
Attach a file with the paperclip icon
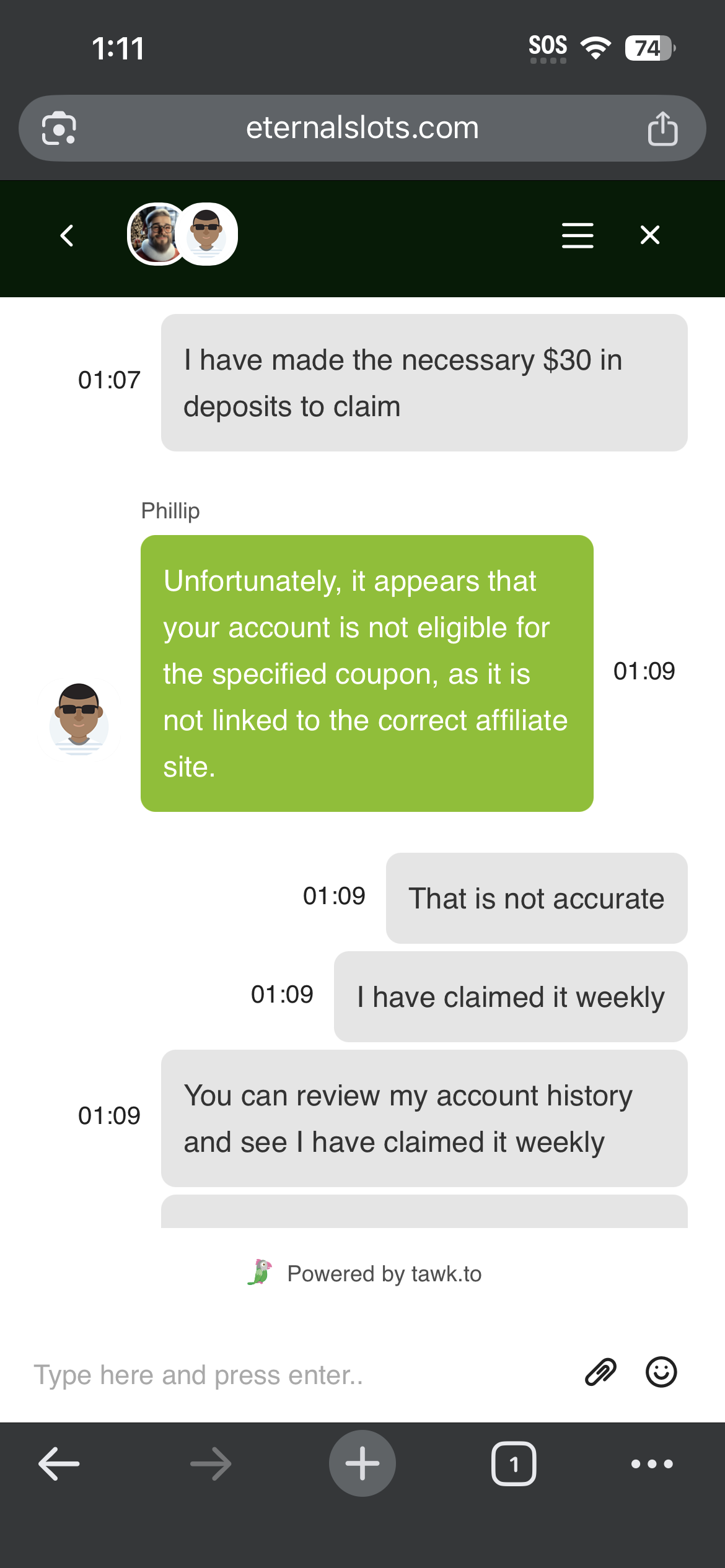(x=600, y=1372)
